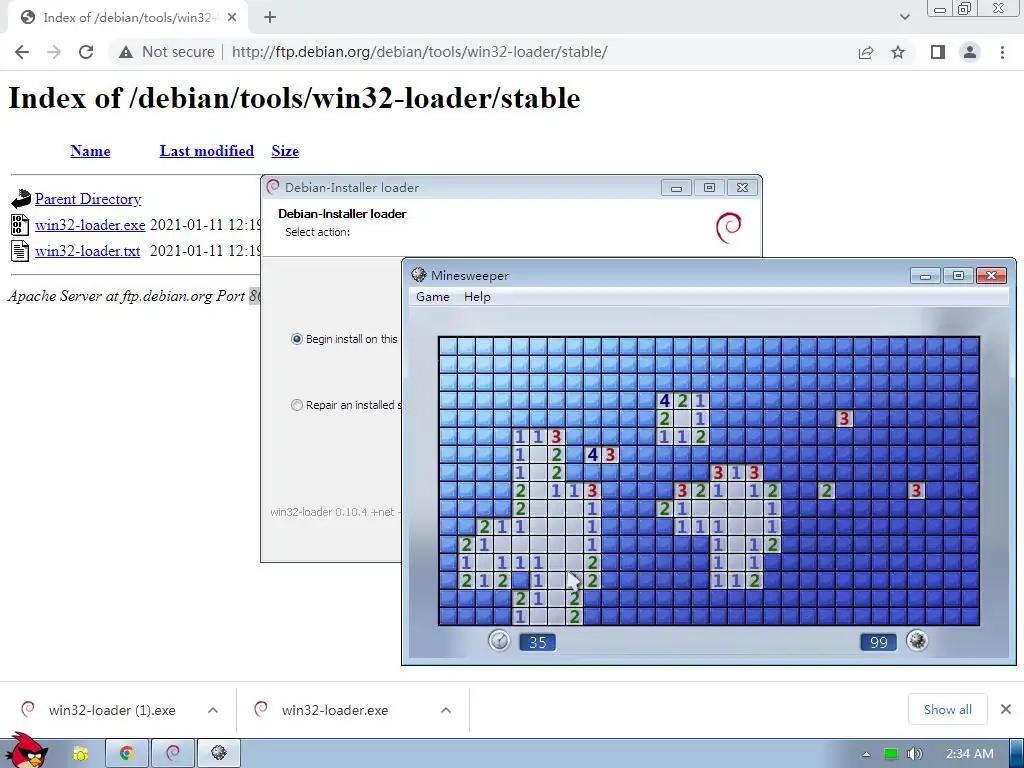Open the Minesweeper Help menu

coord(477,296)
